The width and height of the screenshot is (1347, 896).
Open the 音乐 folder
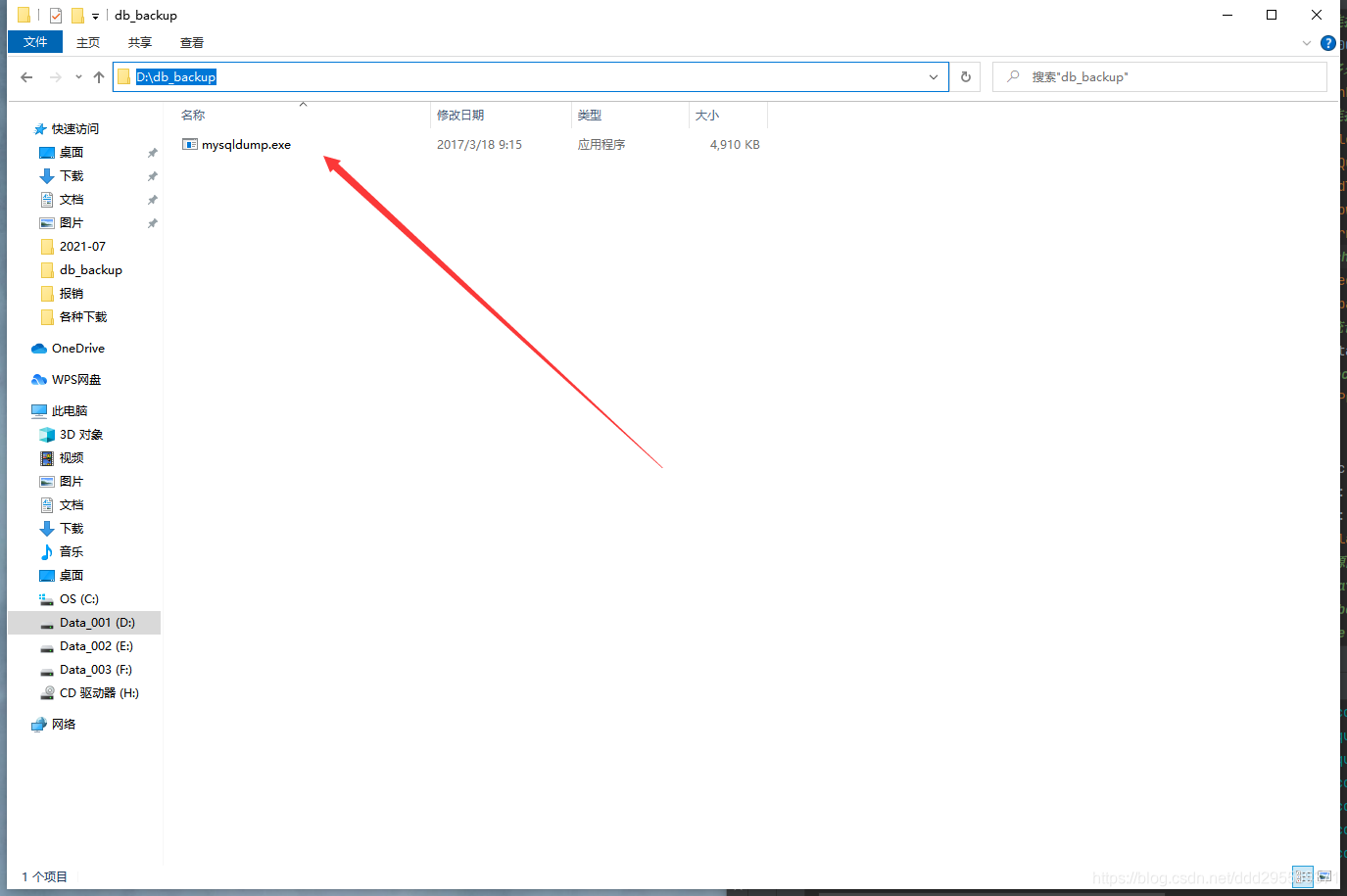click(72, 552)
